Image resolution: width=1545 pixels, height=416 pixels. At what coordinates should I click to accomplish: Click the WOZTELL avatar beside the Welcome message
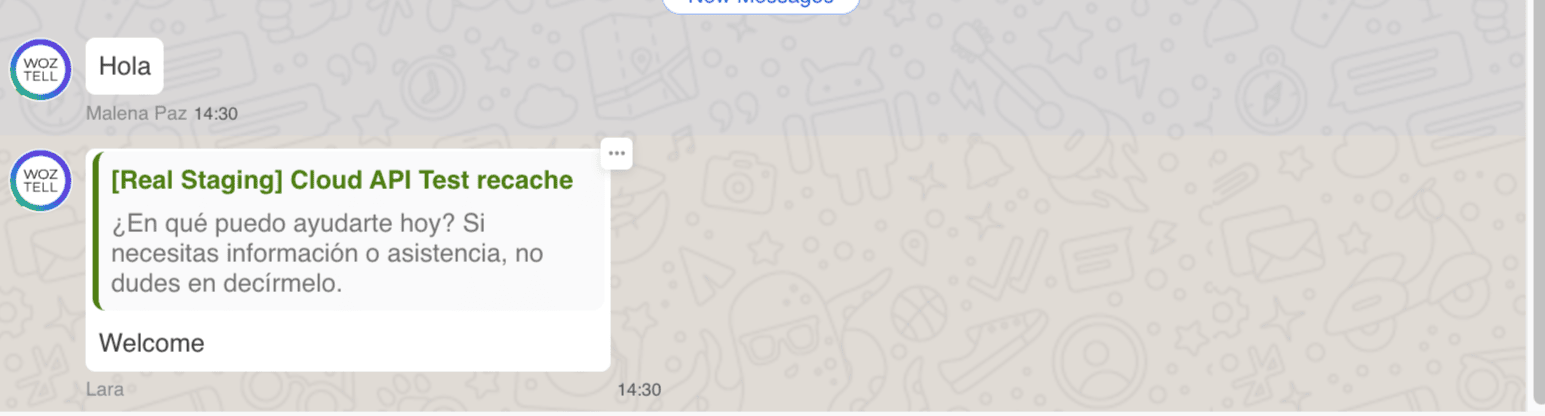pos(41,182)
